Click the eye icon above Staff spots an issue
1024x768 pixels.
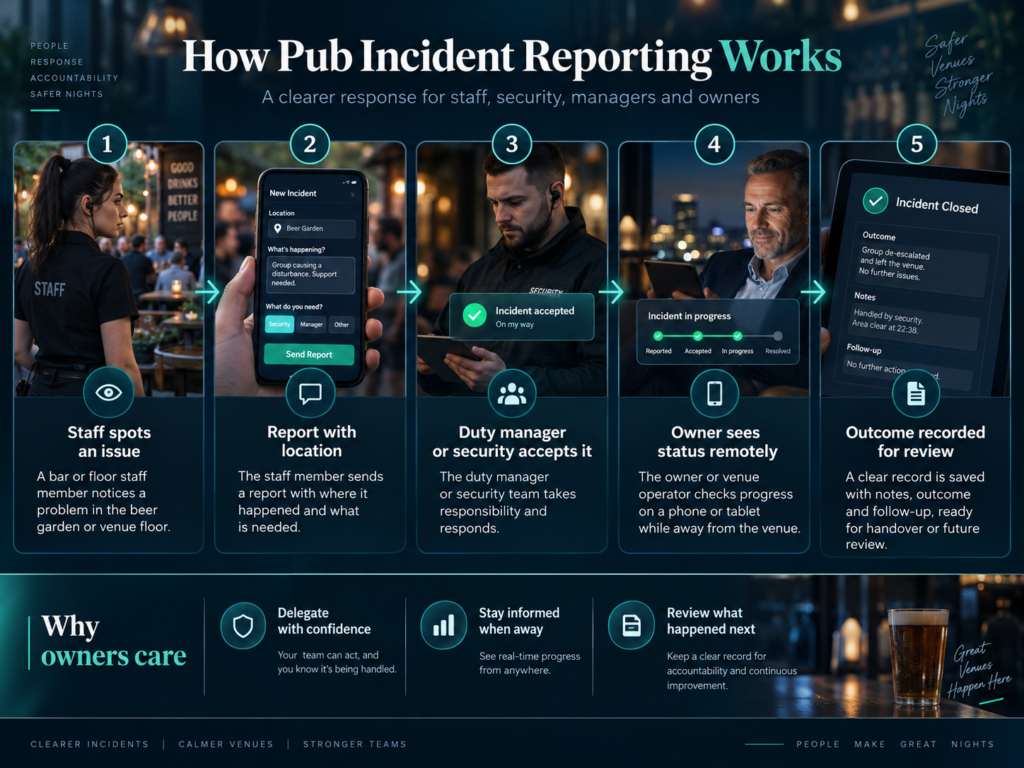pos(108,392)
